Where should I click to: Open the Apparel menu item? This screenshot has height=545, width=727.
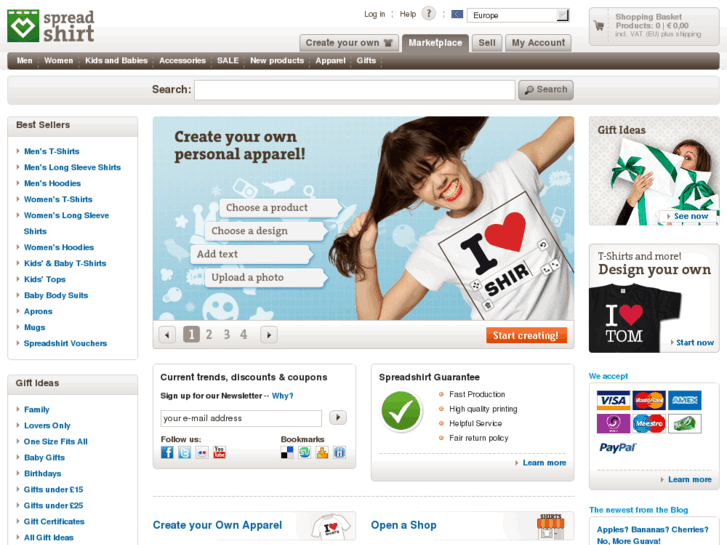click(330, 60)
